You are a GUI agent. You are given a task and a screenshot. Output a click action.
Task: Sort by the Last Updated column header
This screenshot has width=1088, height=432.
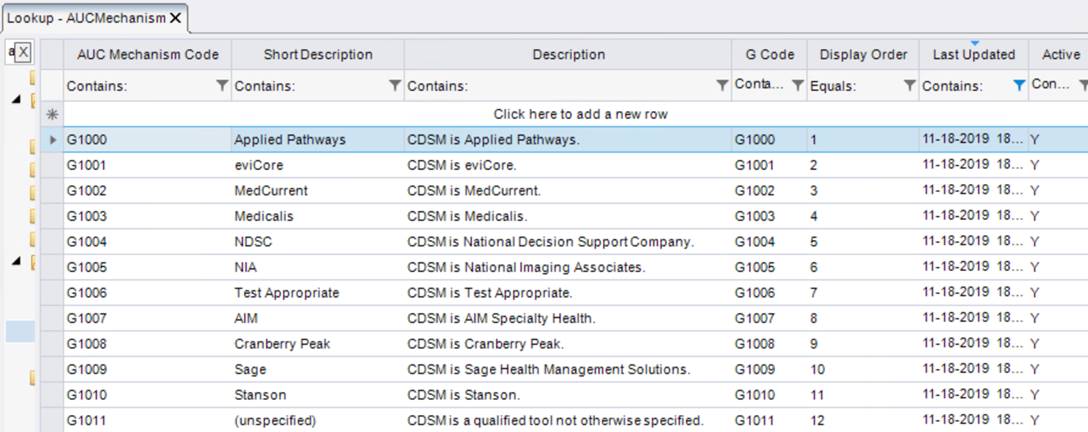pos(973,55)
